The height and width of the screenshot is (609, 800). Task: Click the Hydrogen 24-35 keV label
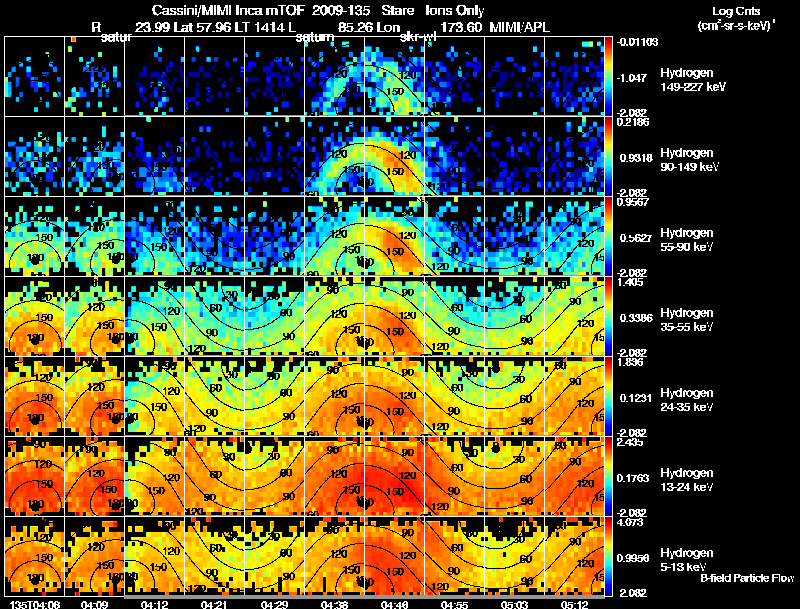coord(687,400)
